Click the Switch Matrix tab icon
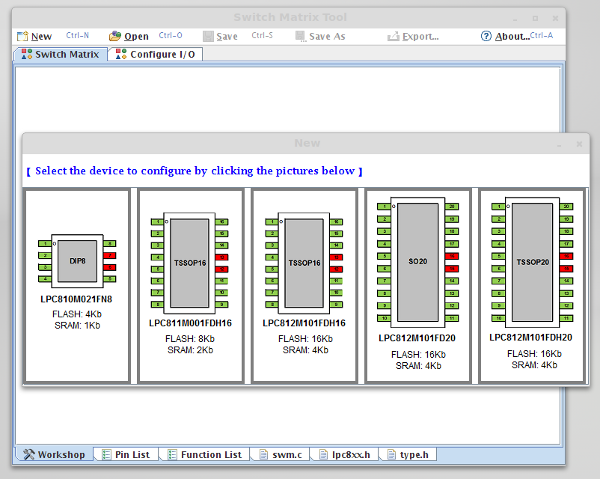Image resolution: width=600 pixels, height=479 pixels. tap(27, 54)
